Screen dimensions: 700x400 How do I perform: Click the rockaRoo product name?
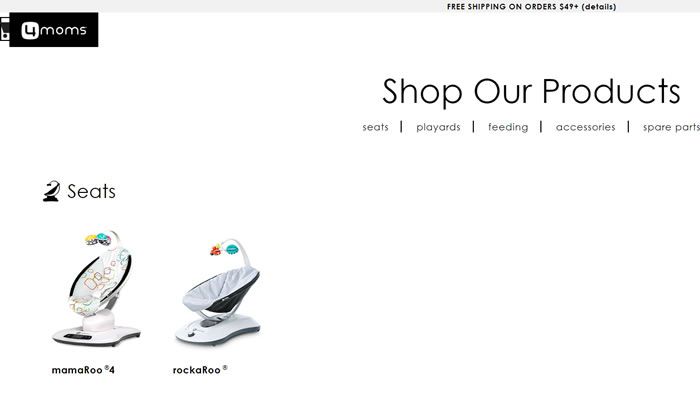200,370
